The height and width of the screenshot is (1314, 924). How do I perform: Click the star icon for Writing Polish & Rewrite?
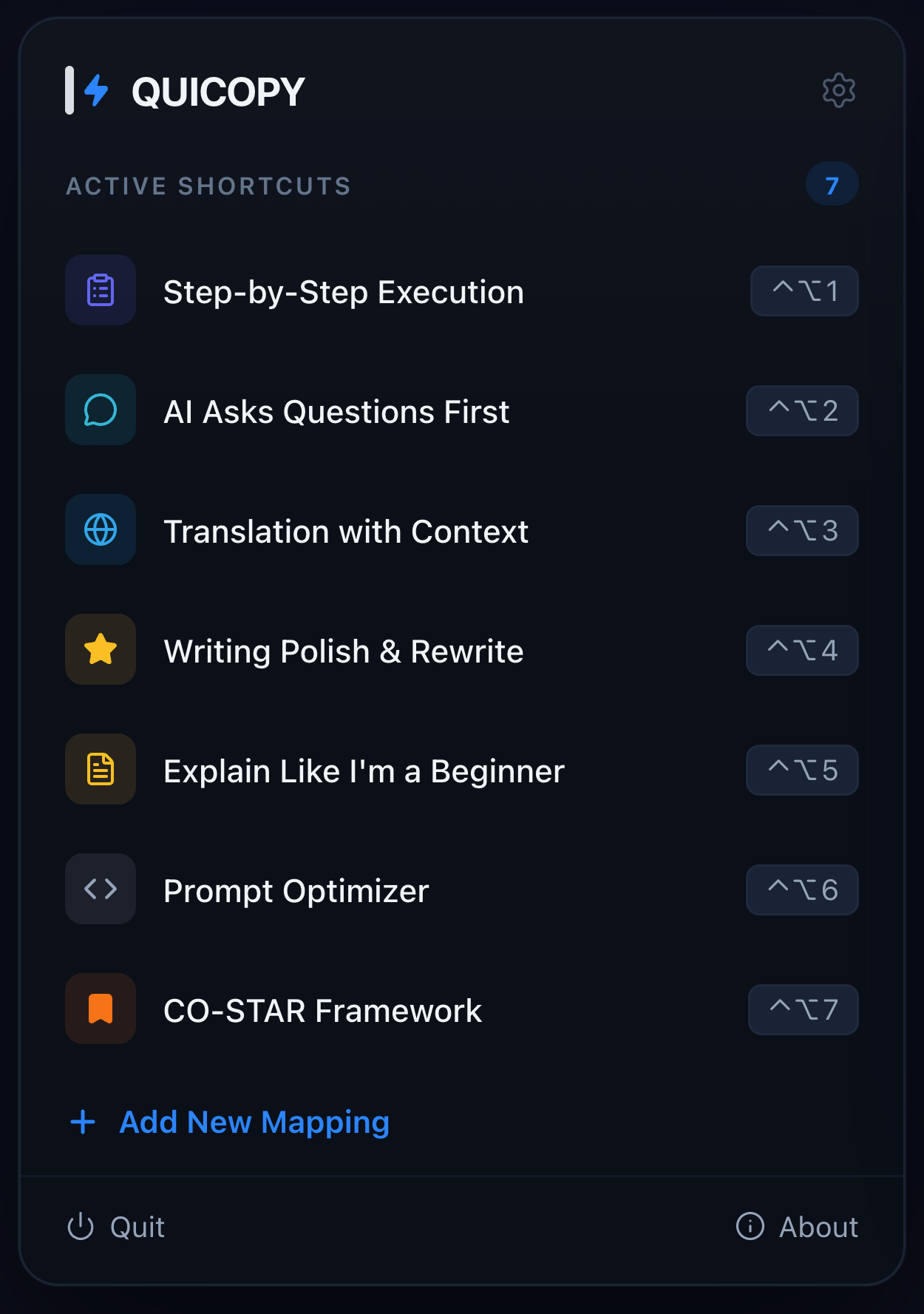[101, 649]
